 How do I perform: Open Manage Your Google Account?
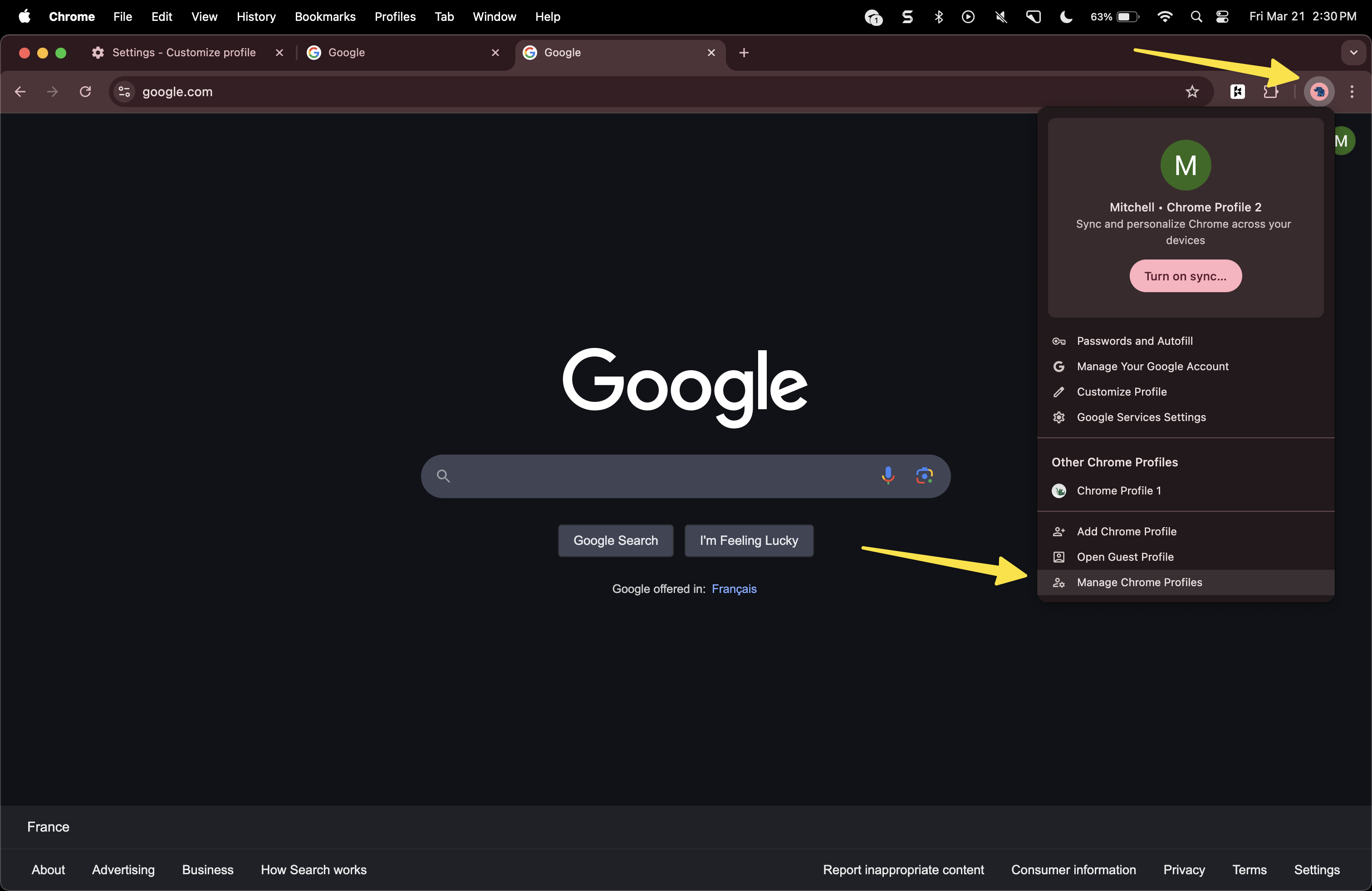1185,367
